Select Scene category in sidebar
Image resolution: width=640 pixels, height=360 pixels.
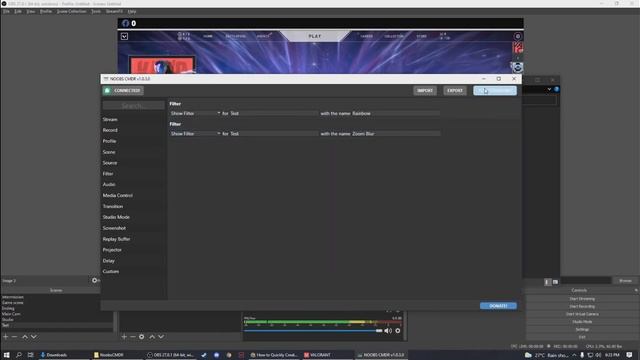pos(109,152)
